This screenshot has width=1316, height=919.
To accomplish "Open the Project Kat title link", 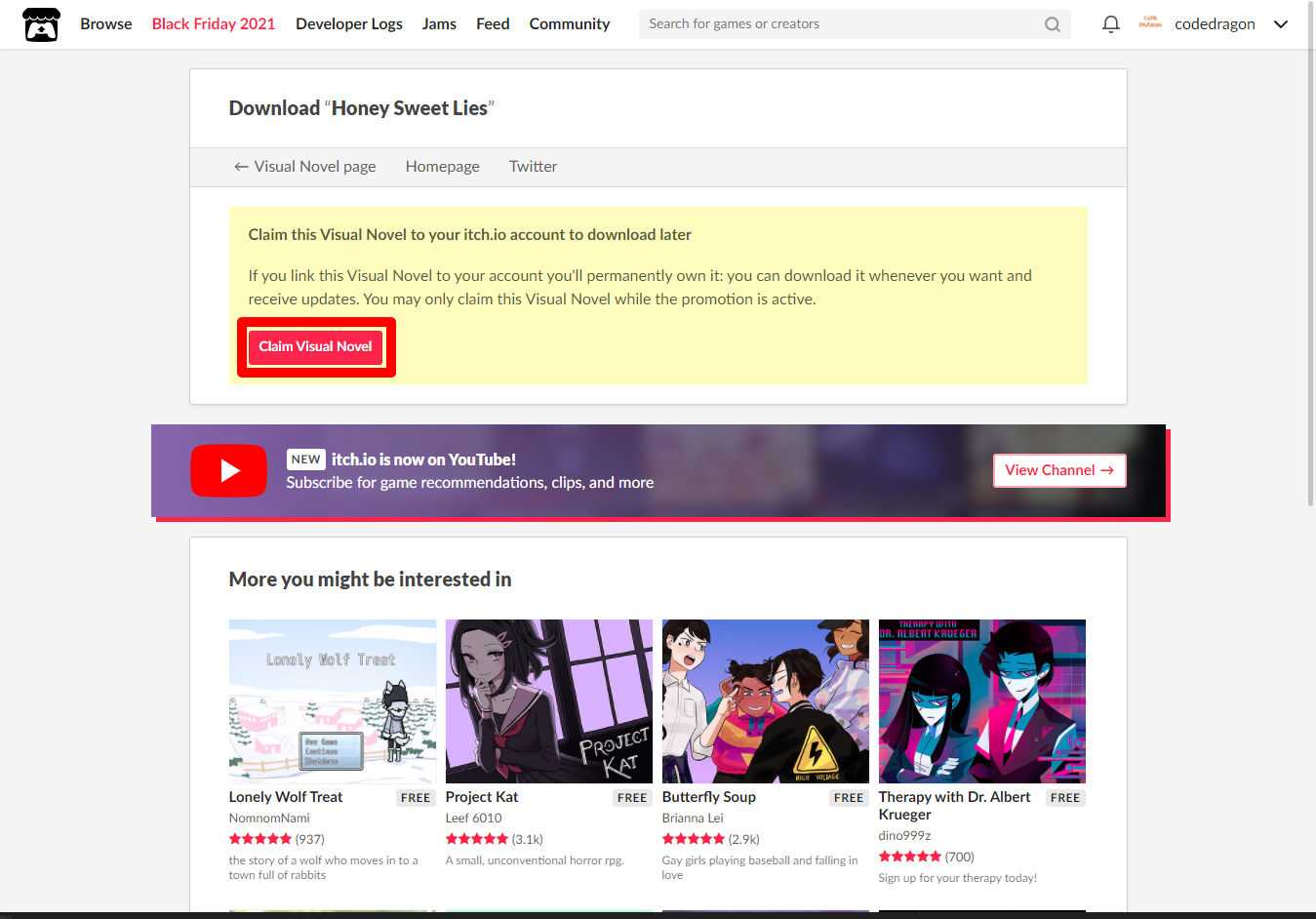I will point(482,797).
